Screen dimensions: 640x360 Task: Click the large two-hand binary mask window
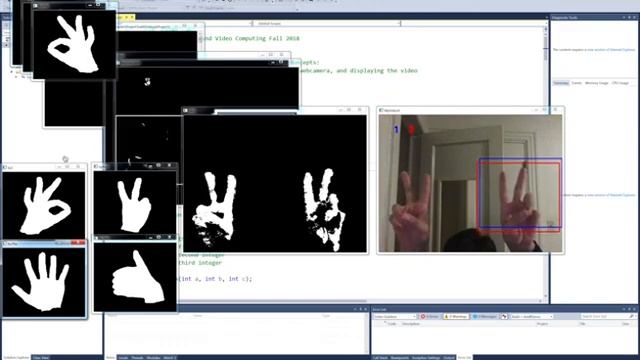(x=275, y=183)
